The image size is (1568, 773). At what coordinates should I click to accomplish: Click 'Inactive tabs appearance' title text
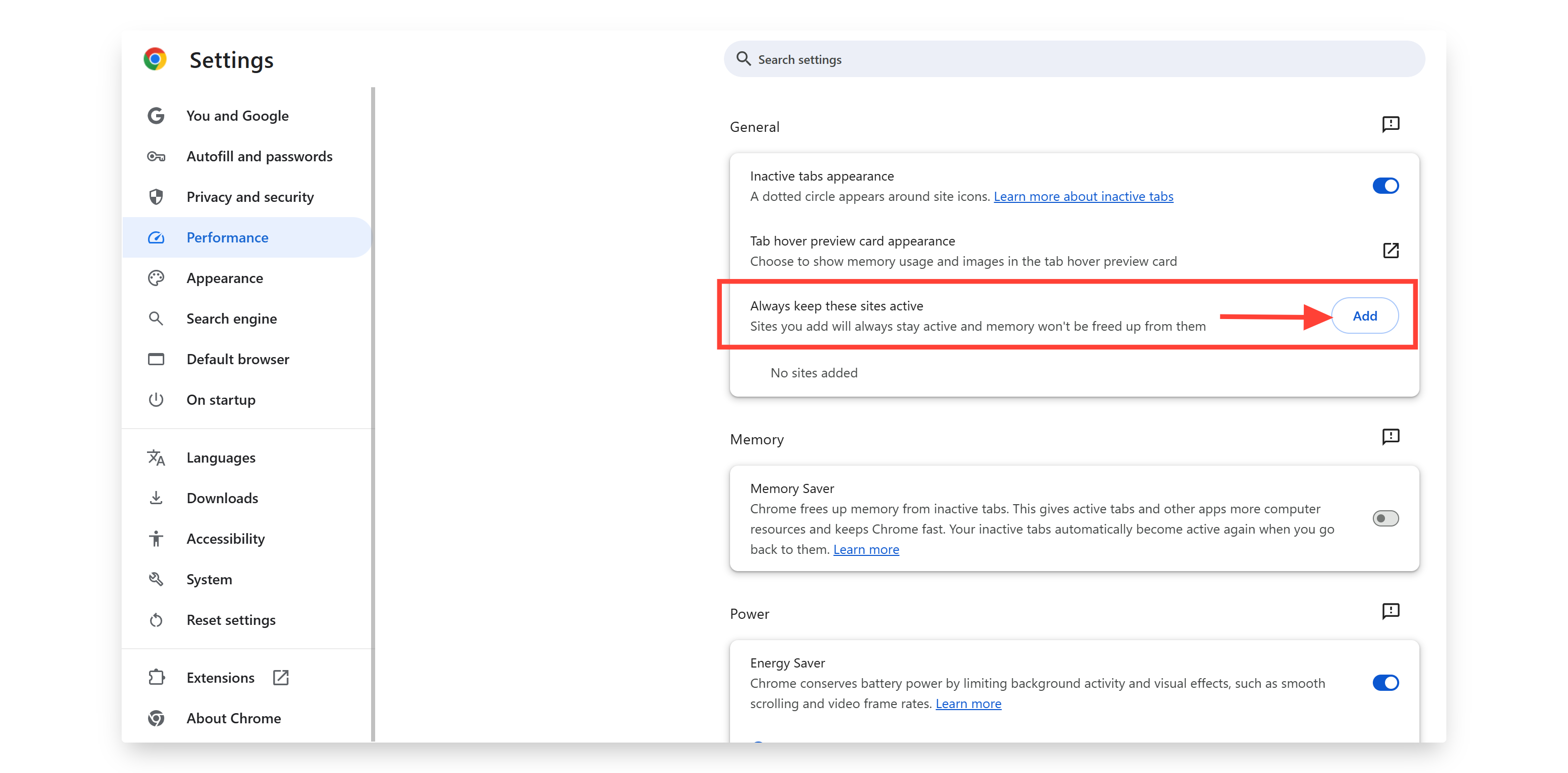pyautogui.click(x=822, y=176)
